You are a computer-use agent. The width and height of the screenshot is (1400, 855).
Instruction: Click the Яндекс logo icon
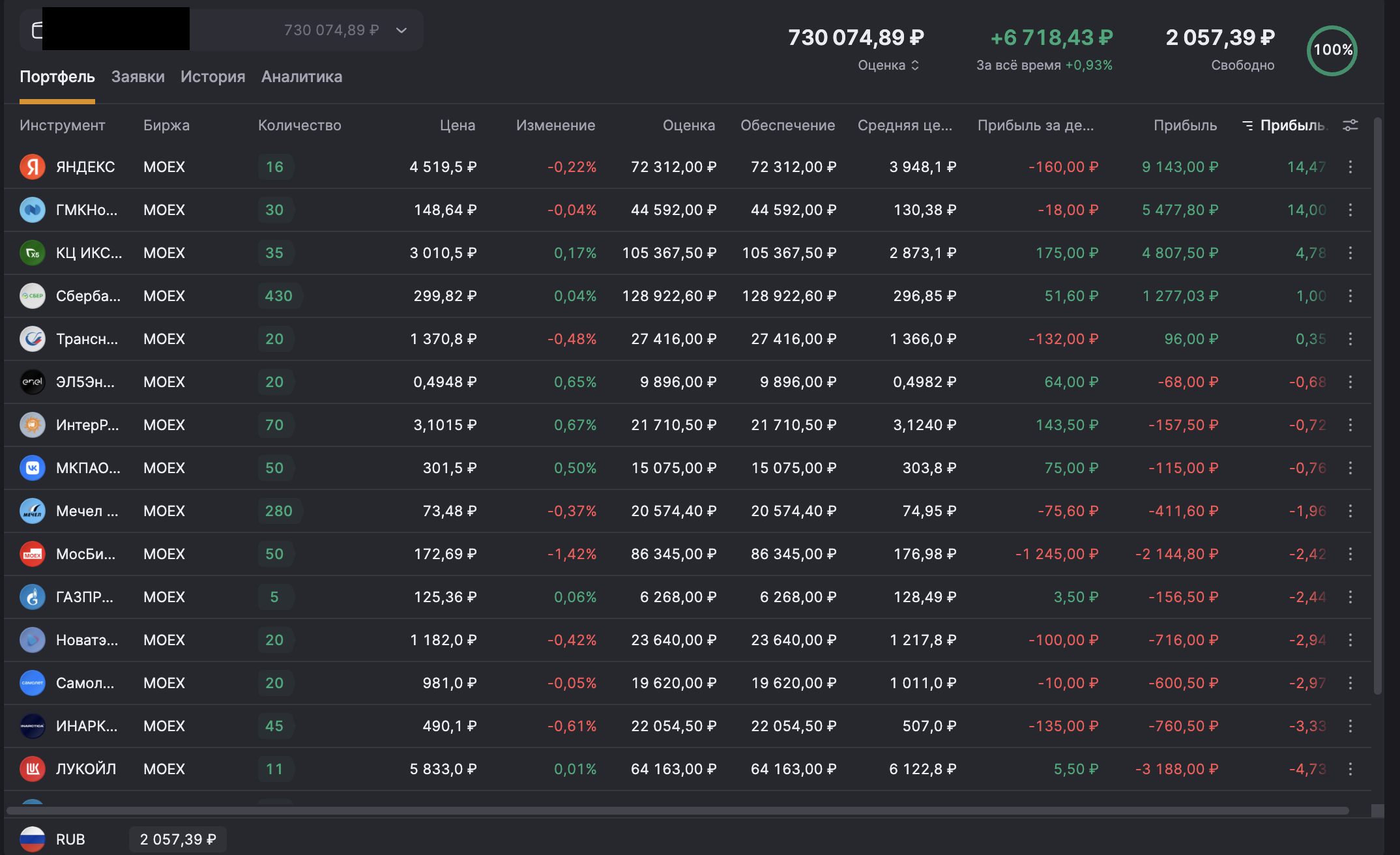[32, 167]
